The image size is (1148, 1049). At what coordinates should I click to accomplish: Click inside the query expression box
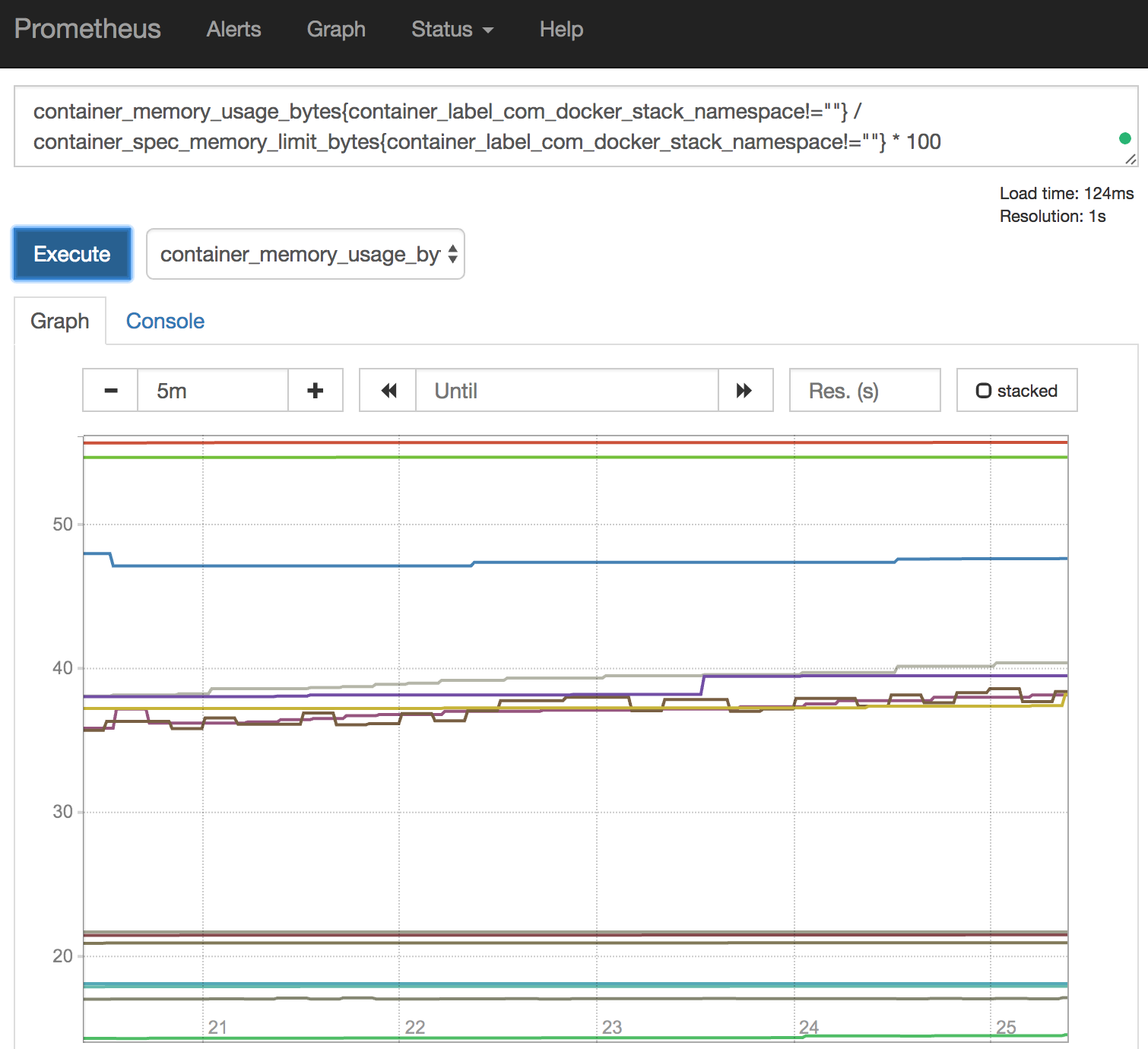pyautogui.click(x=563, y=127)
